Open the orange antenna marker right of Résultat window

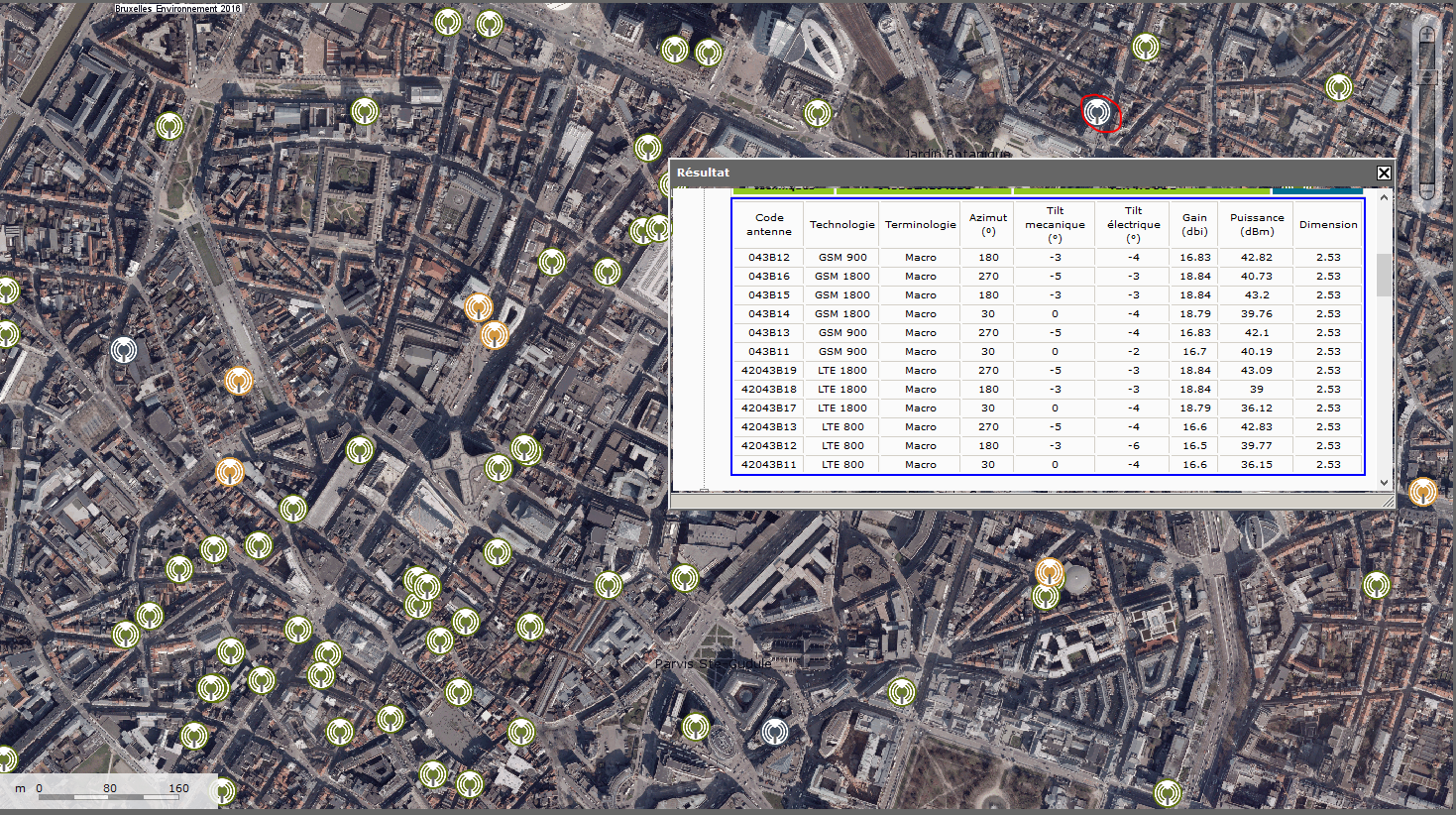tap(1422, 491)
